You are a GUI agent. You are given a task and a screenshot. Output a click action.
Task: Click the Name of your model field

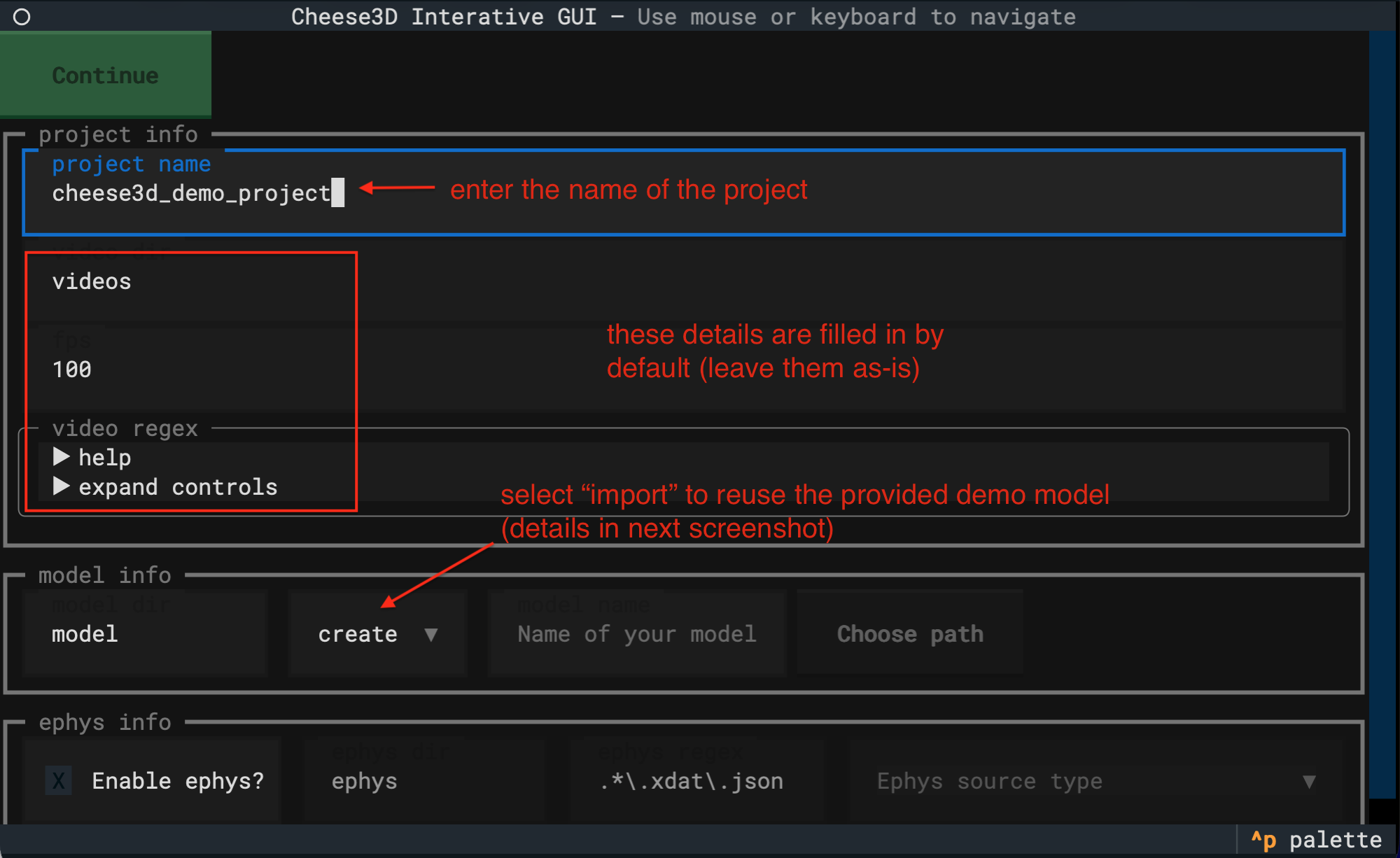point(636,634)
